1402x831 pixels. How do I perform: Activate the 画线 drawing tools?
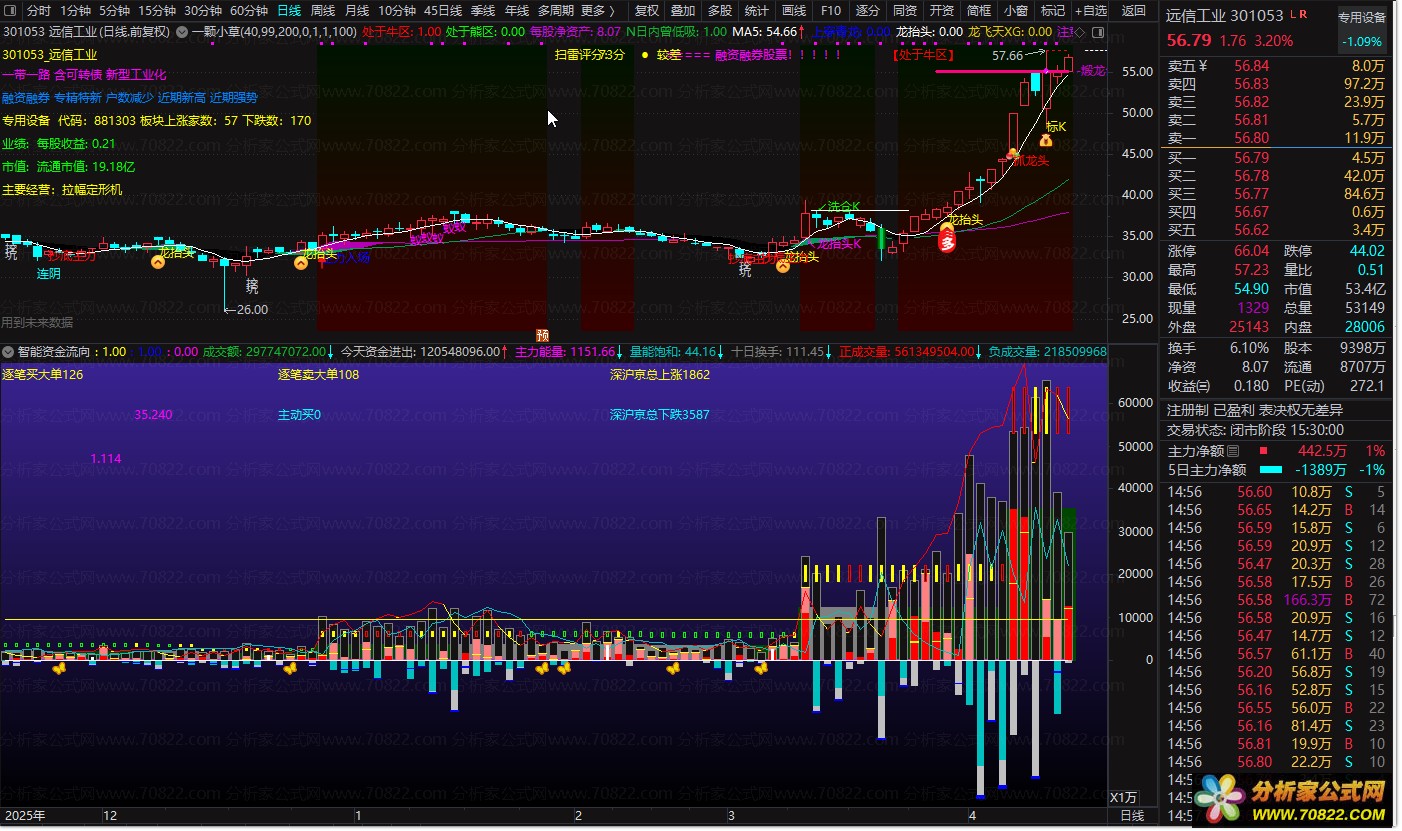(794, 11)
